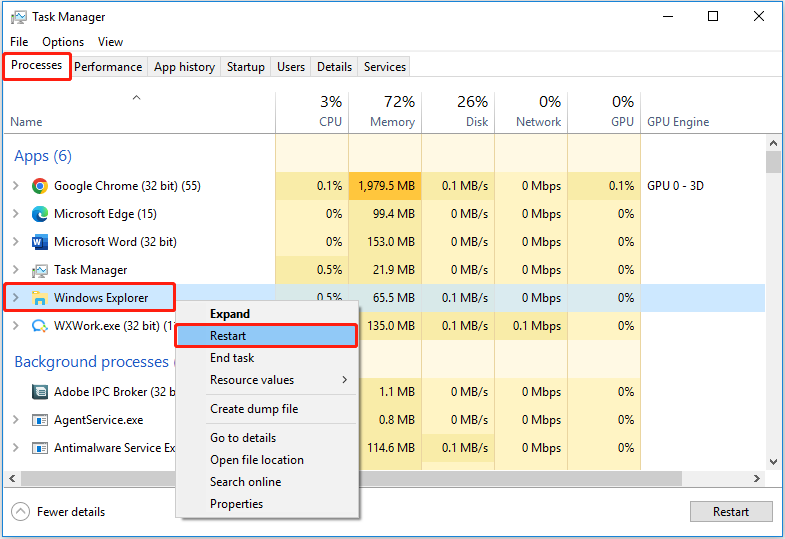This screenshot has width=785, height=539.
Task: Select Create dump file menu entry
Action: pyautogui.click(x=266, y=409)
